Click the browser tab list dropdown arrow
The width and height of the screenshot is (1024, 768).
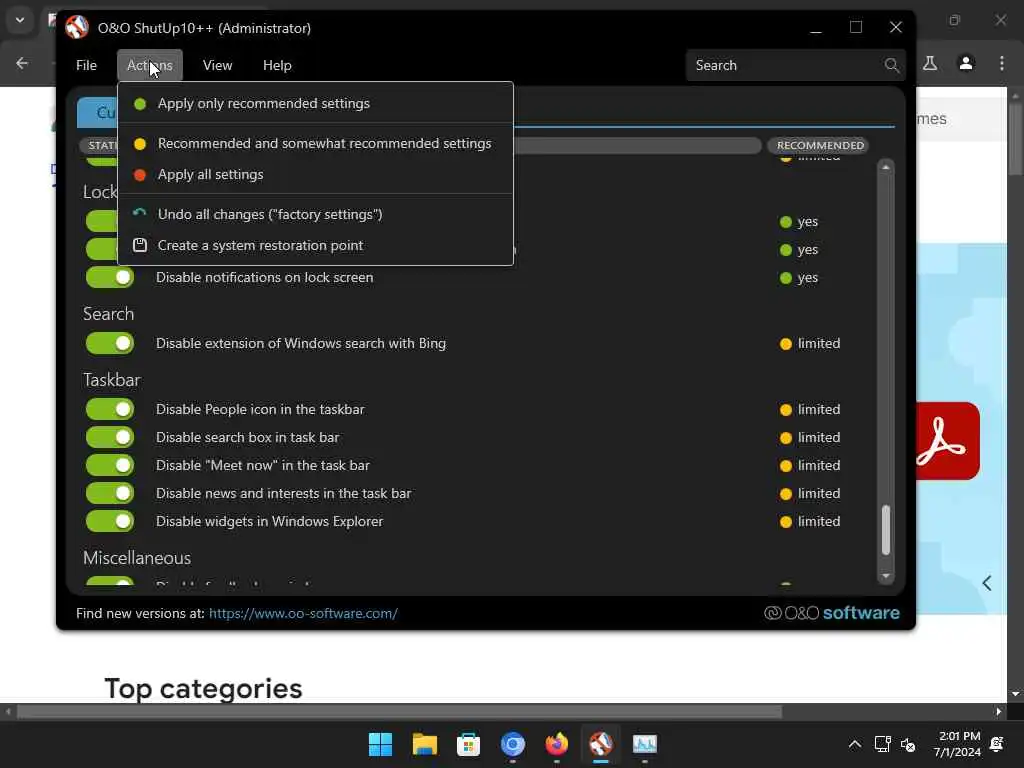pos(20,20)
